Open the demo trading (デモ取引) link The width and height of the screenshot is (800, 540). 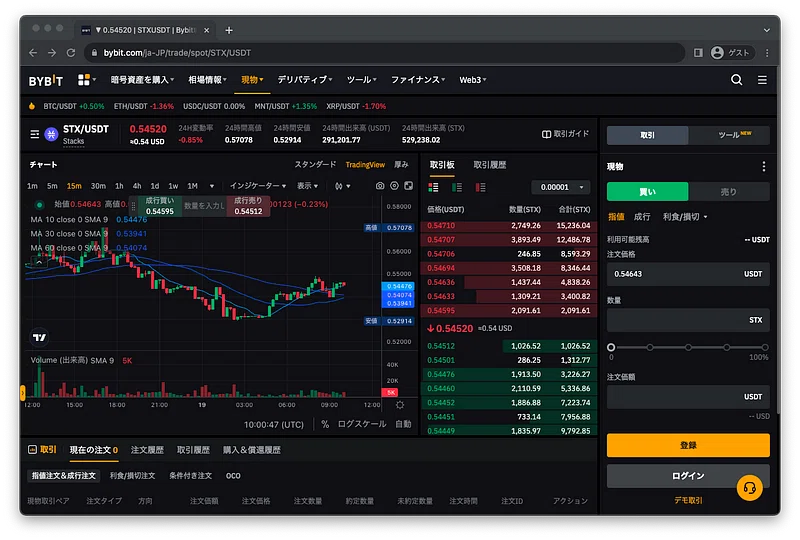[x=688, y=501]
